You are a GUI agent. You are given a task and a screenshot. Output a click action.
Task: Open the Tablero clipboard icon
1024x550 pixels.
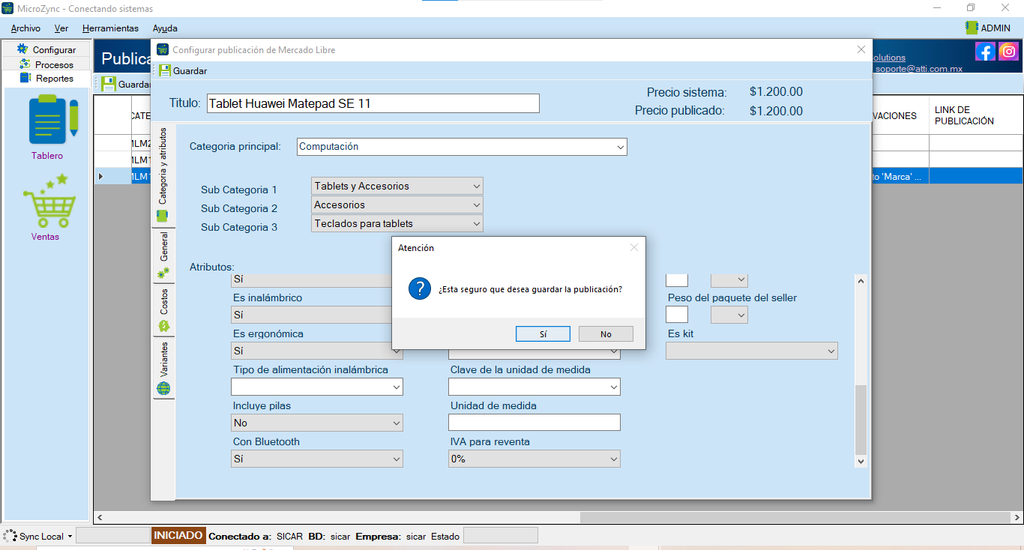click(53, 120)
